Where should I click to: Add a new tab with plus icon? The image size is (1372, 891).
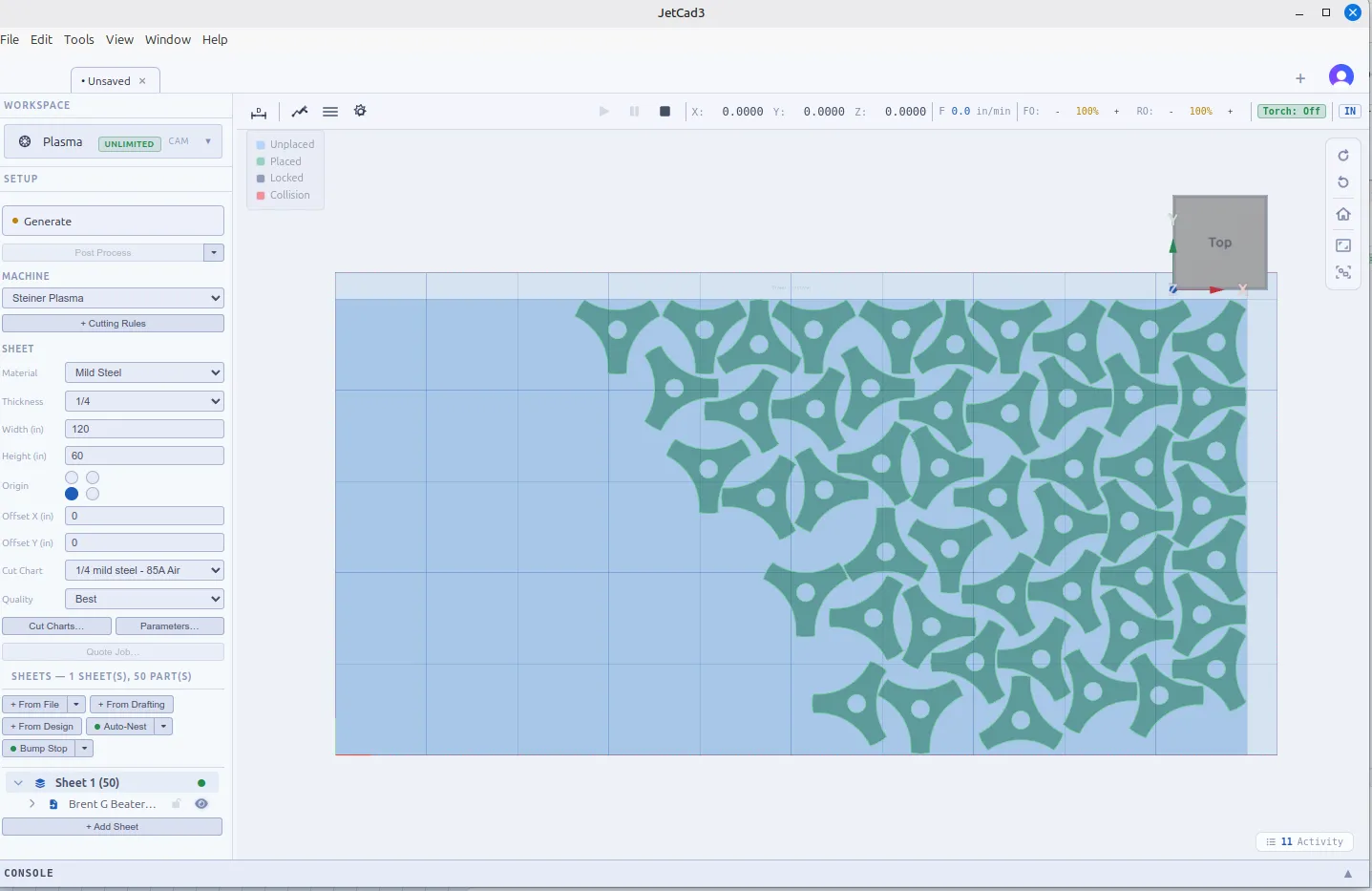[x=1300, y=78]
